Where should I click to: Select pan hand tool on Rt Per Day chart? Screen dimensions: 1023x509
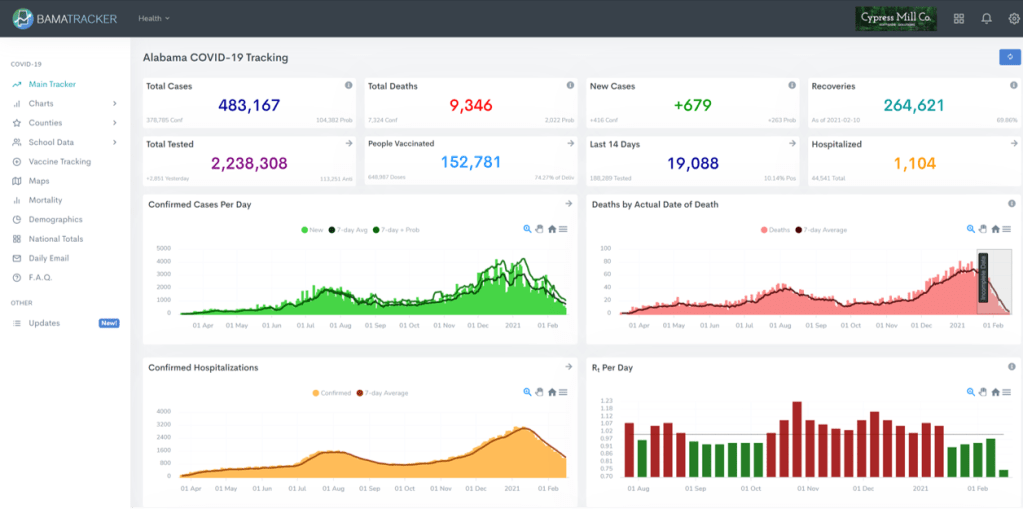(x=982, y=392)
